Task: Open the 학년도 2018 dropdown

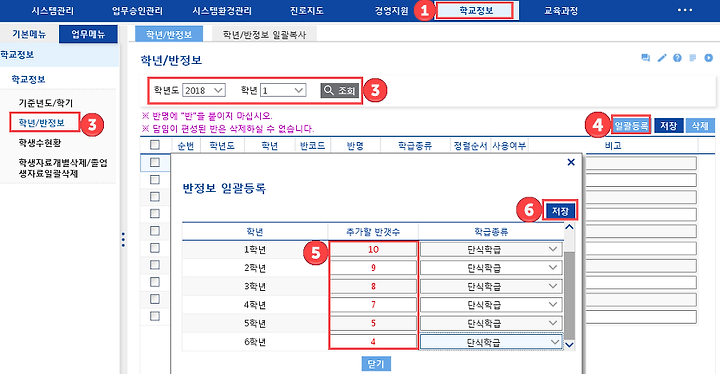Action: click(x=203, y=91)
